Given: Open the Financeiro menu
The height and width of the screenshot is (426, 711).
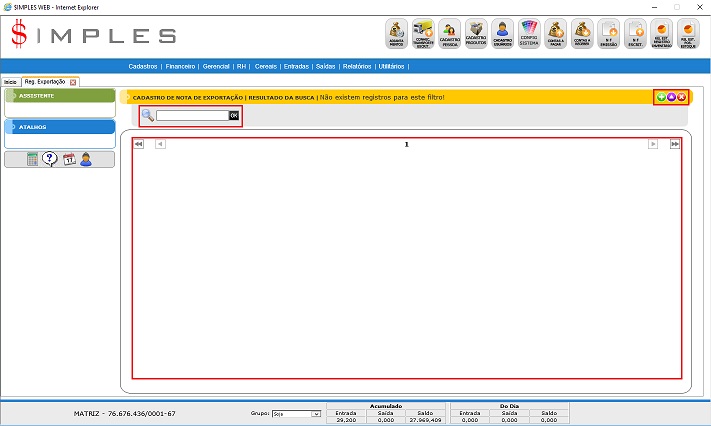Looking at the screenshot, I should coord(181,66).
